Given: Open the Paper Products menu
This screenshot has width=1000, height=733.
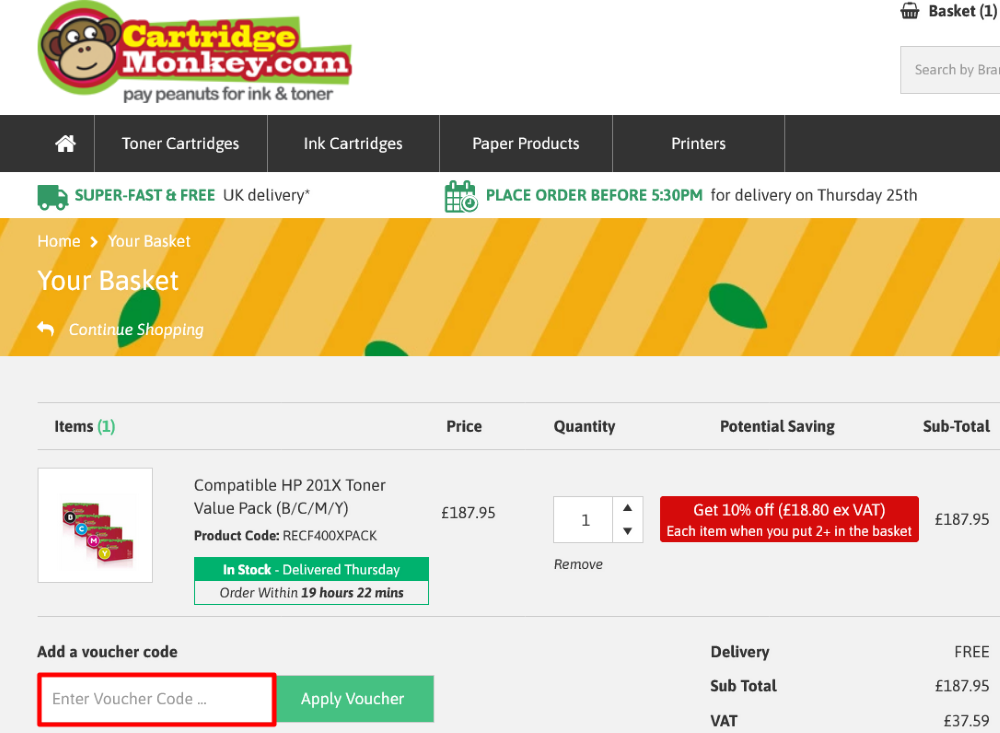Looking at the screenshot, I should click(526, 144).
